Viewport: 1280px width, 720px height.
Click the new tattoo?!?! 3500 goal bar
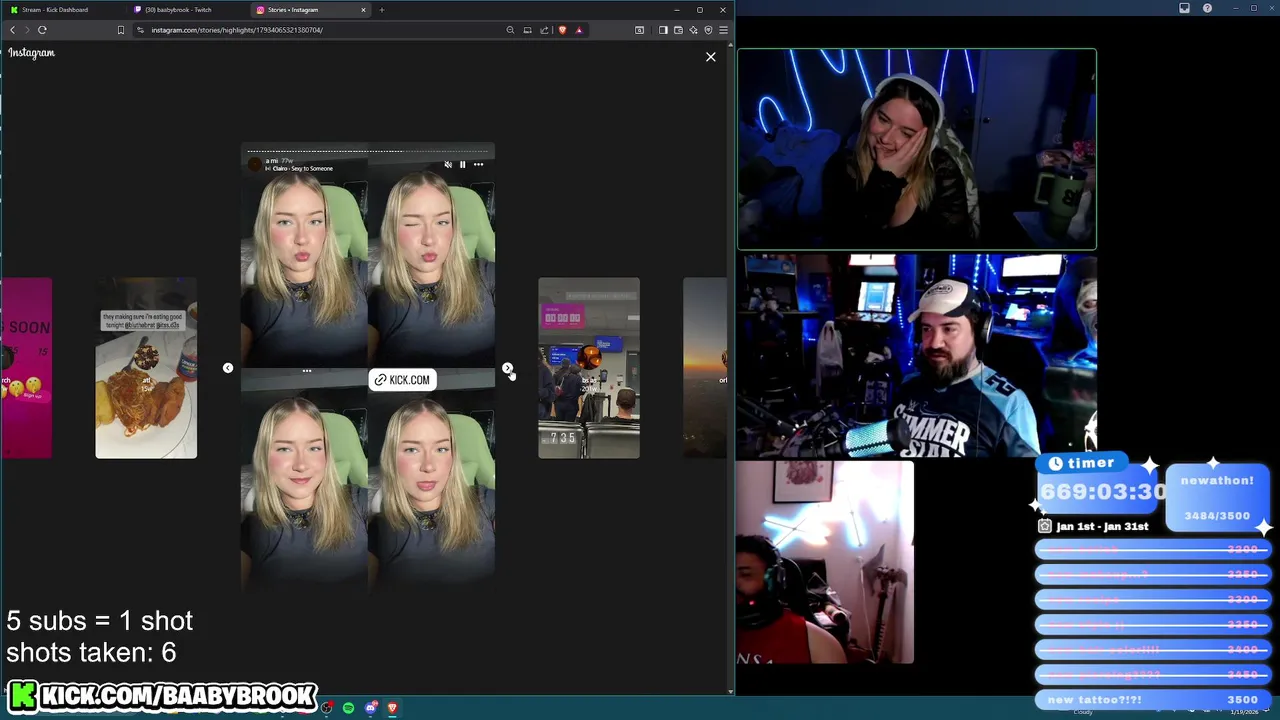coord(1153,700)
